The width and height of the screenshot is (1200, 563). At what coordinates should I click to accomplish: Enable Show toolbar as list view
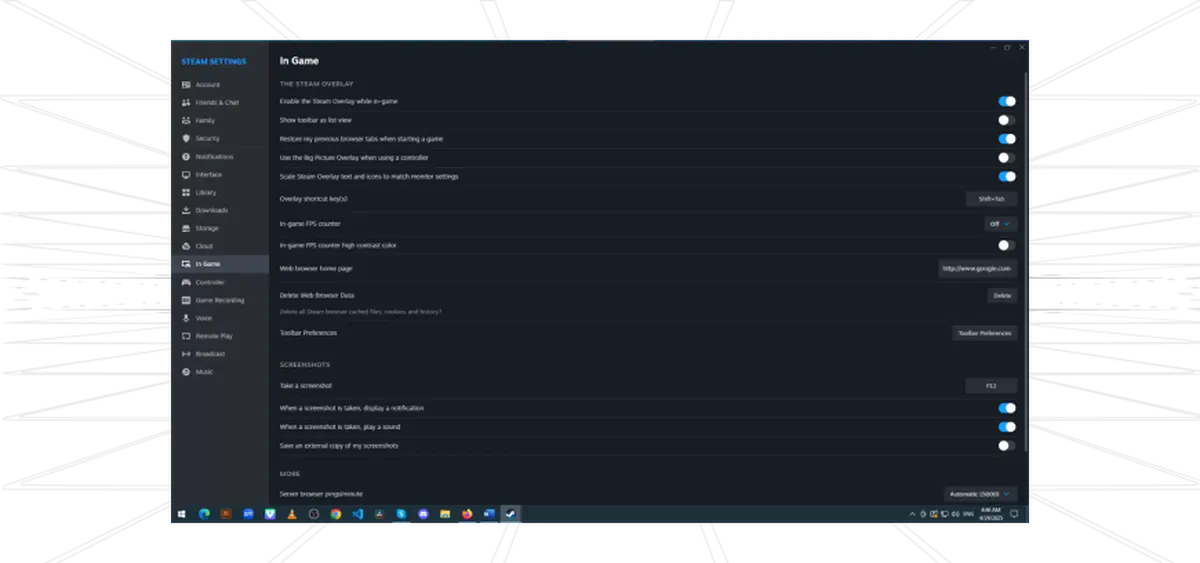click(1007, 120)
